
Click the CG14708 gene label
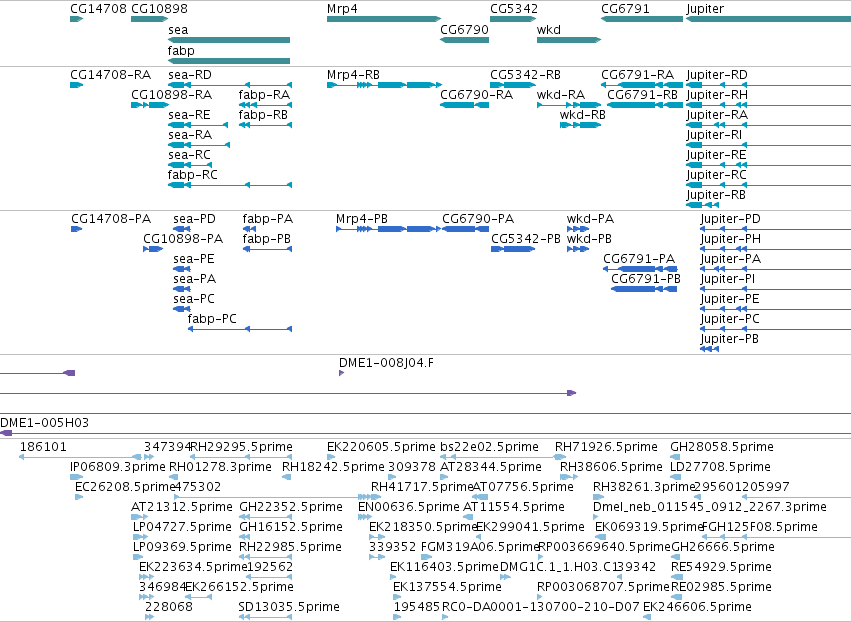(98, 9)
